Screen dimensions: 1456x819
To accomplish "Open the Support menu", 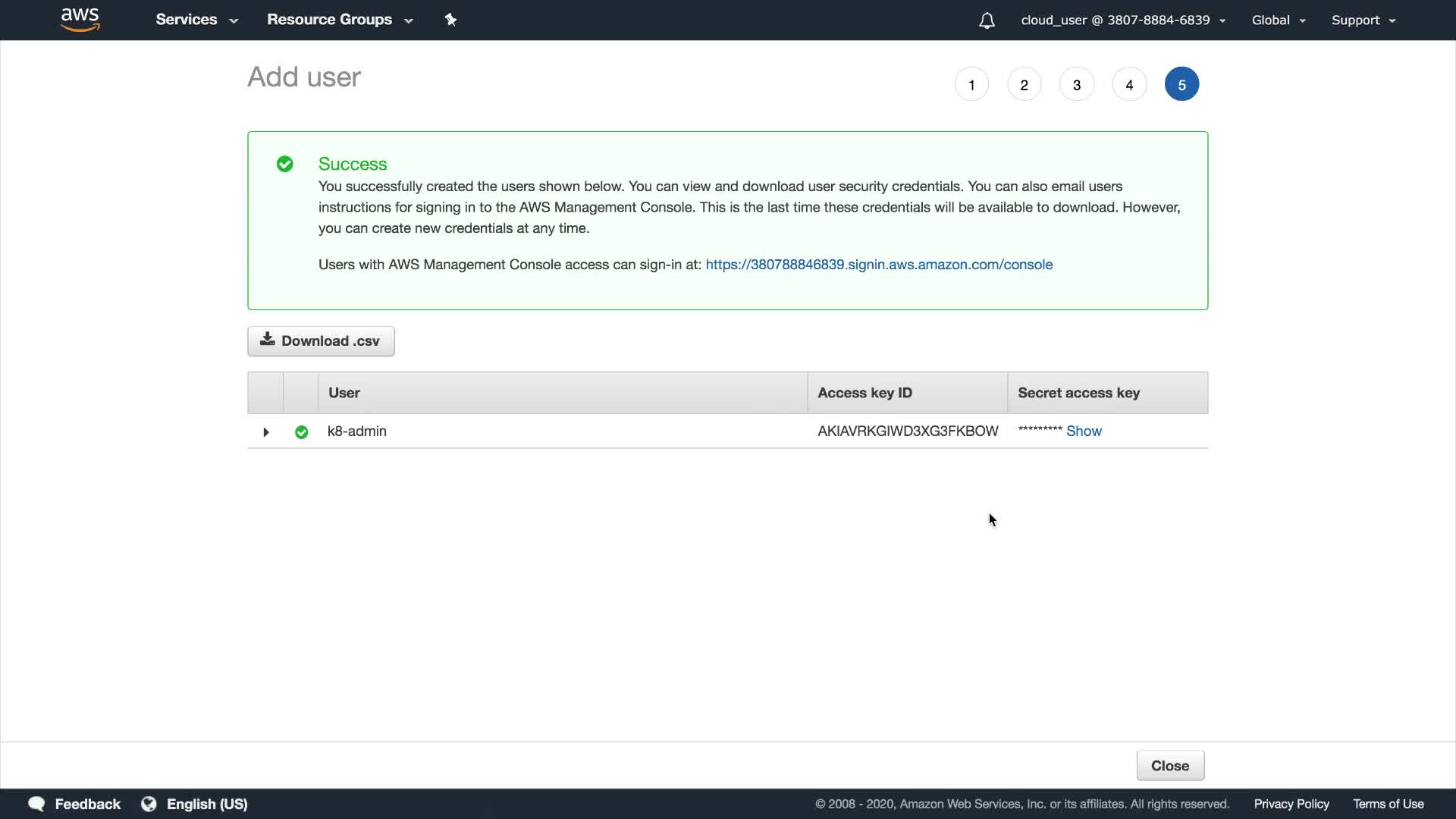I will tap(1363, 20).
